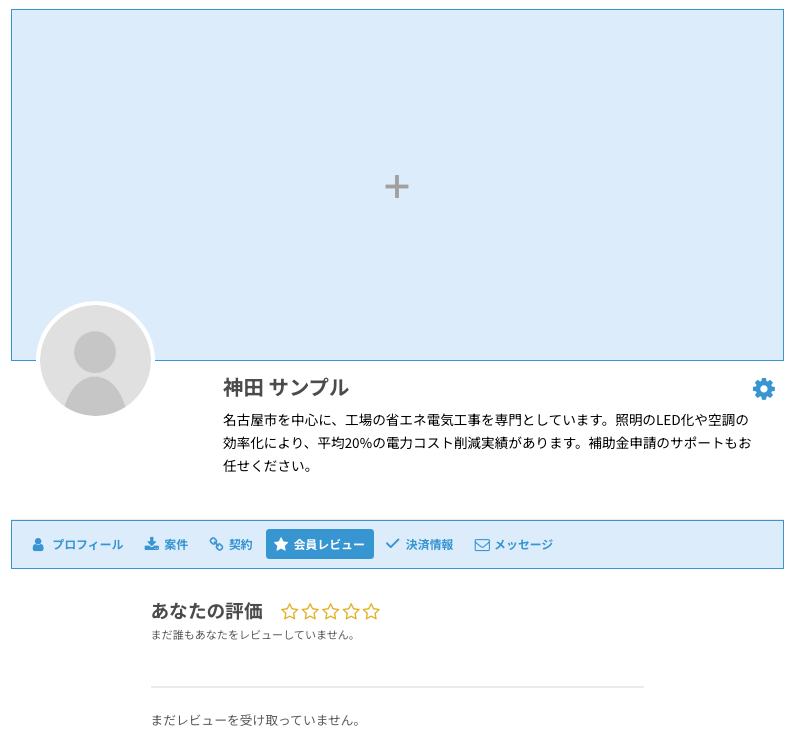Select the fifth rating star
798x748 pixels.
371,611
